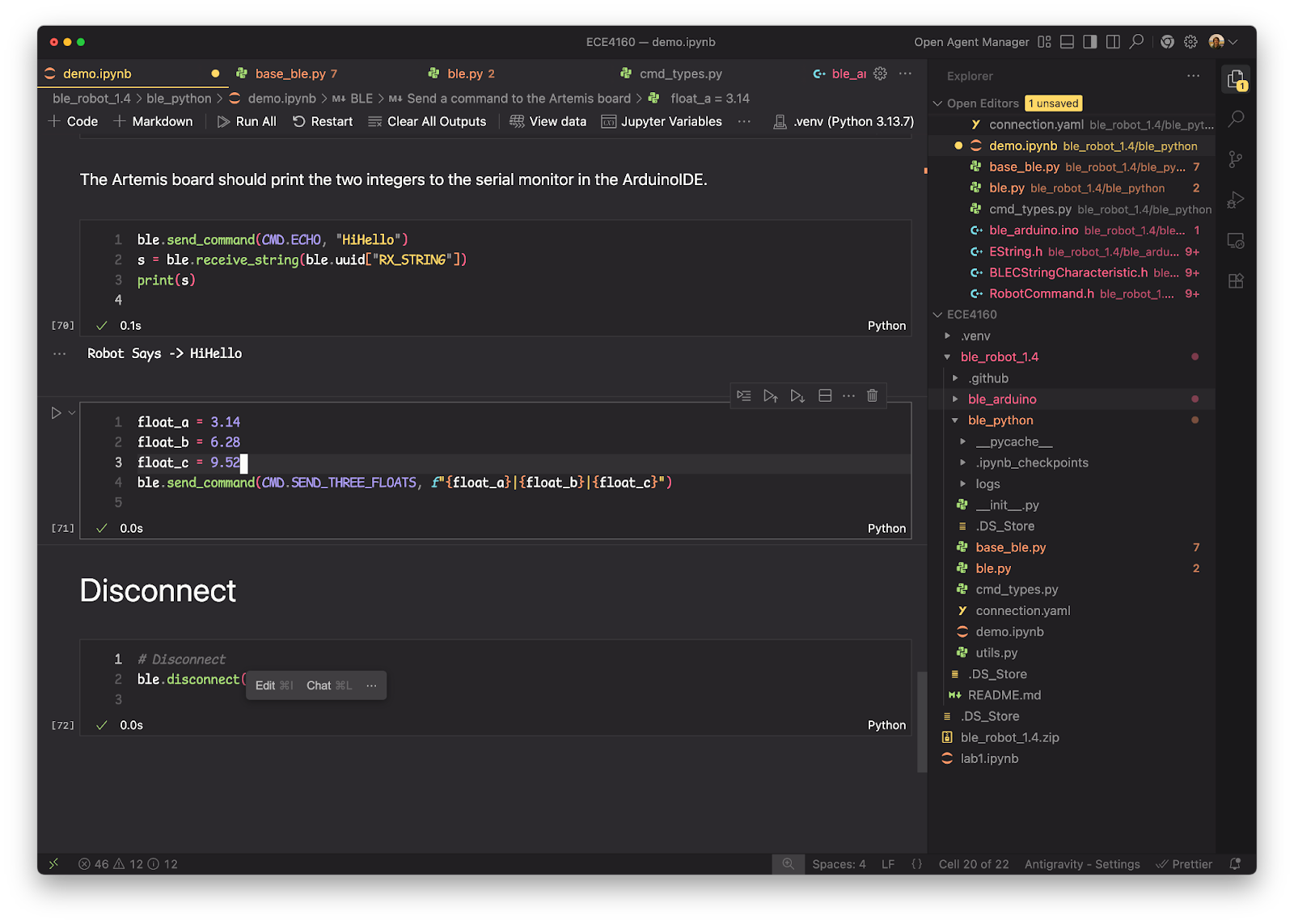Screen dimensions: 1294x924
Task: Split the float cell into two cells
Action: point(824,395)
